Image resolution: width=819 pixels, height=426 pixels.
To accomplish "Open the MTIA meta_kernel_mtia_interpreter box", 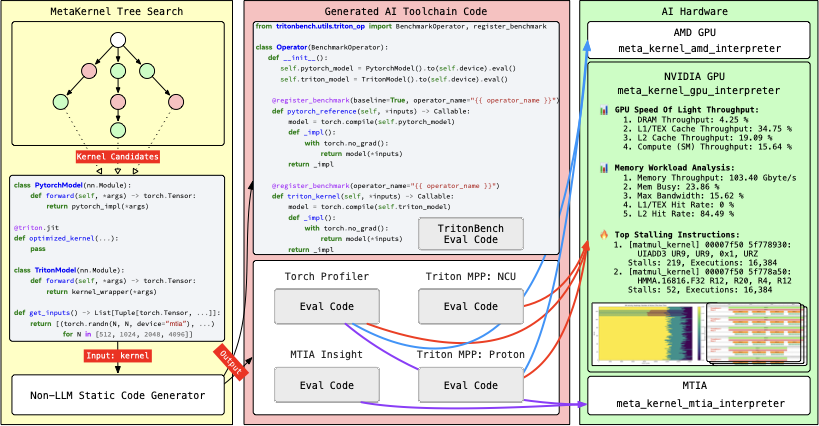I will 698,395.
